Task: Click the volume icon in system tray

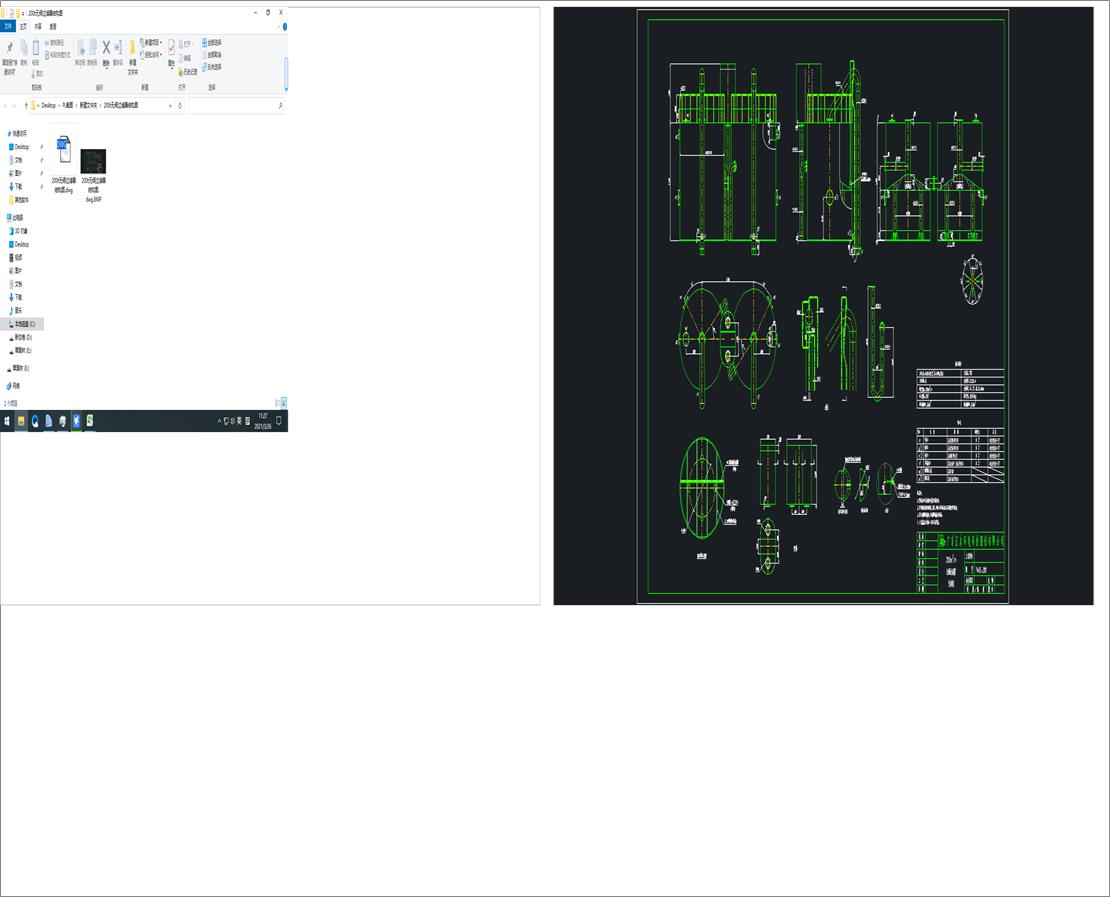Action: [x=232, y=421]
